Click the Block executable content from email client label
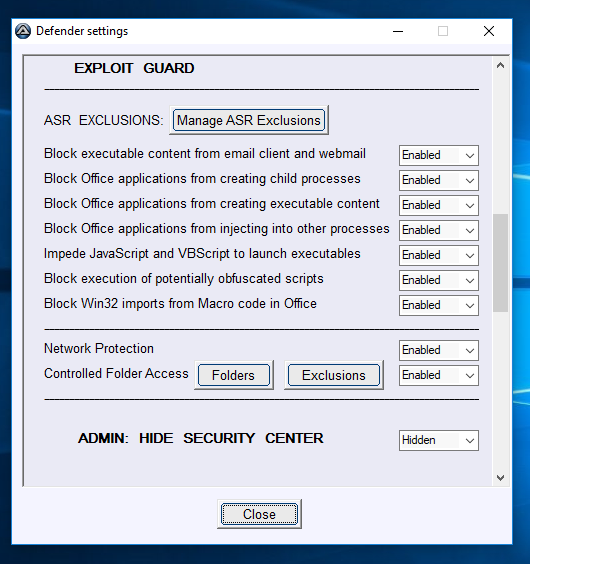This screenshot has width=614, height=564. pos(205,154)
